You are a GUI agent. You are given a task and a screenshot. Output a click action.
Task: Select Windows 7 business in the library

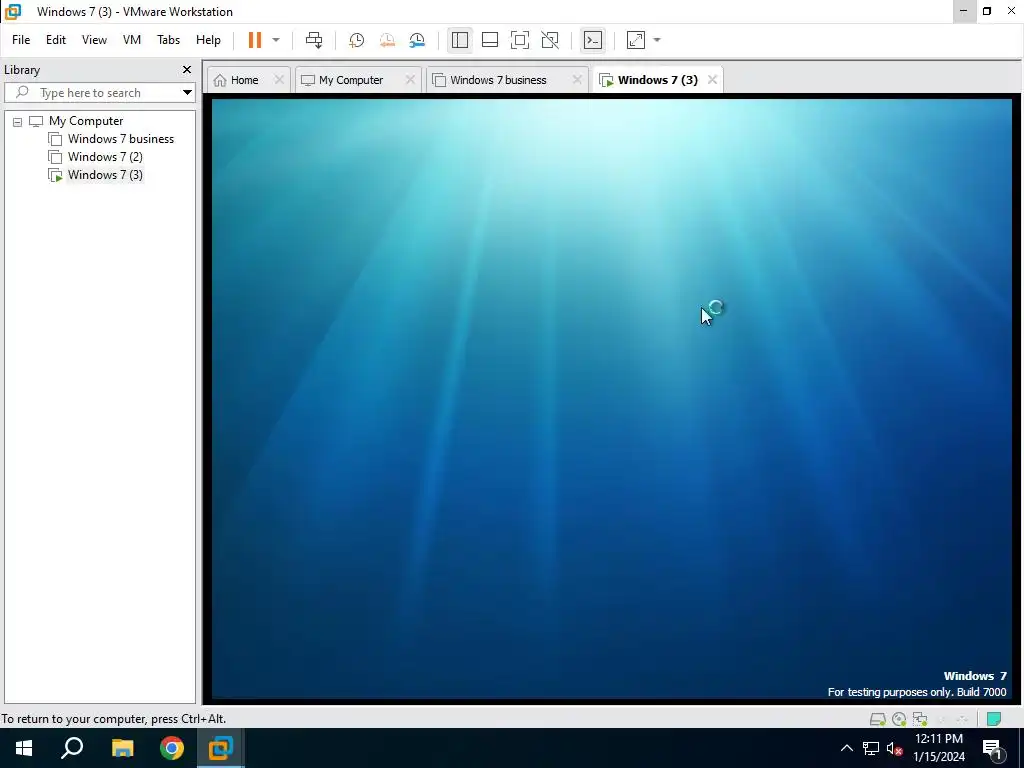point(121,139)
